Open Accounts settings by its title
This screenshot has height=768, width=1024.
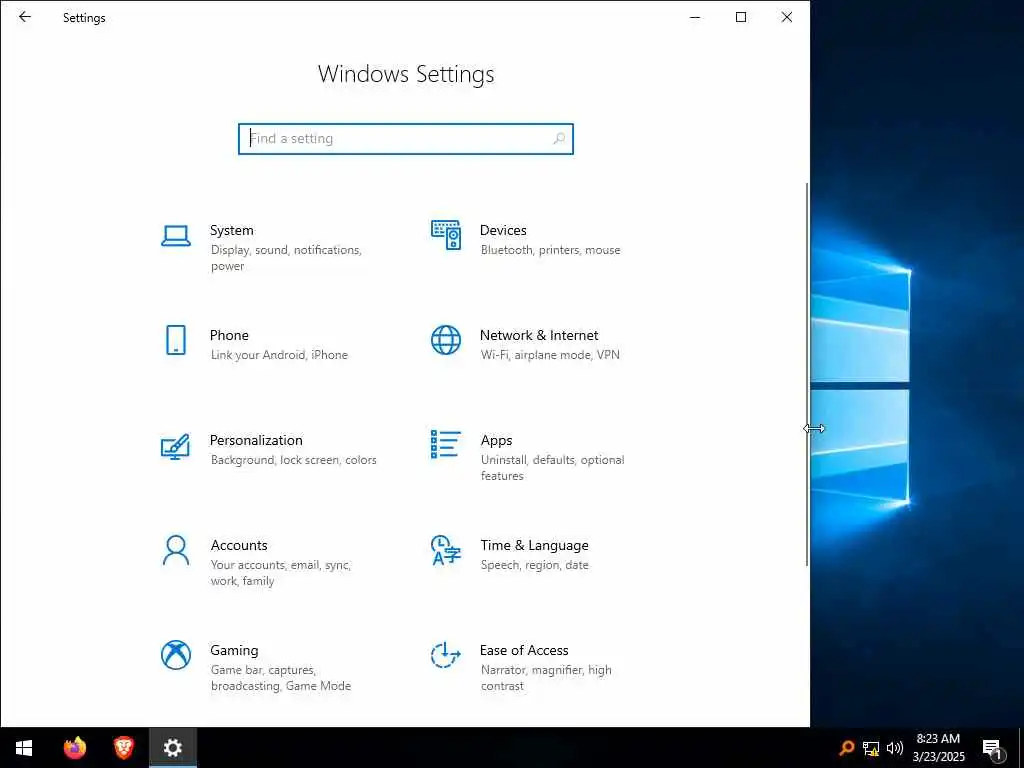[239, 545]
